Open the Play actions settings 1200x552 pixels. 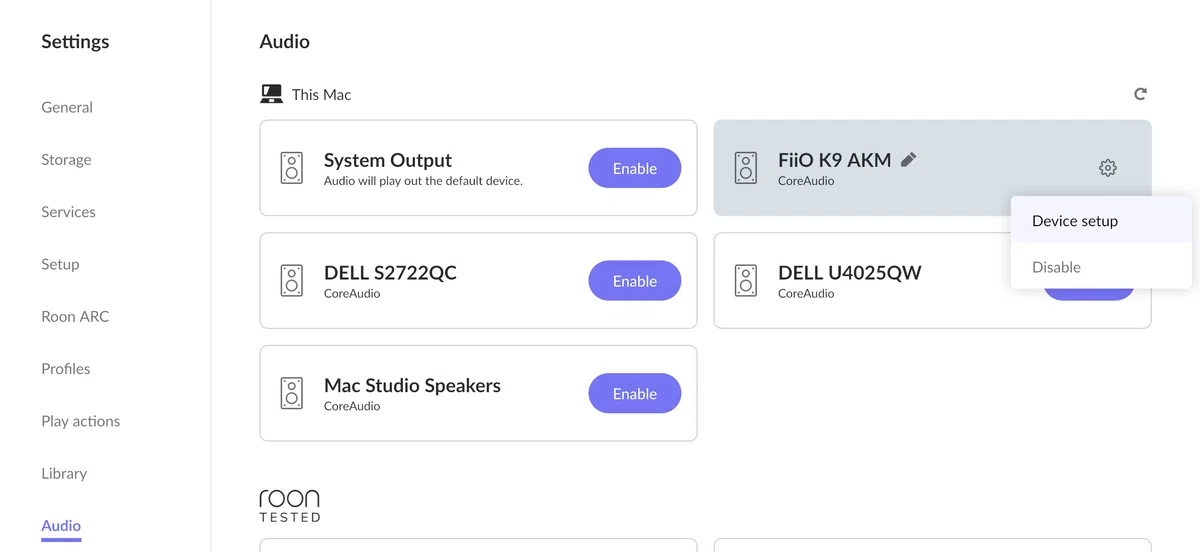80,421
